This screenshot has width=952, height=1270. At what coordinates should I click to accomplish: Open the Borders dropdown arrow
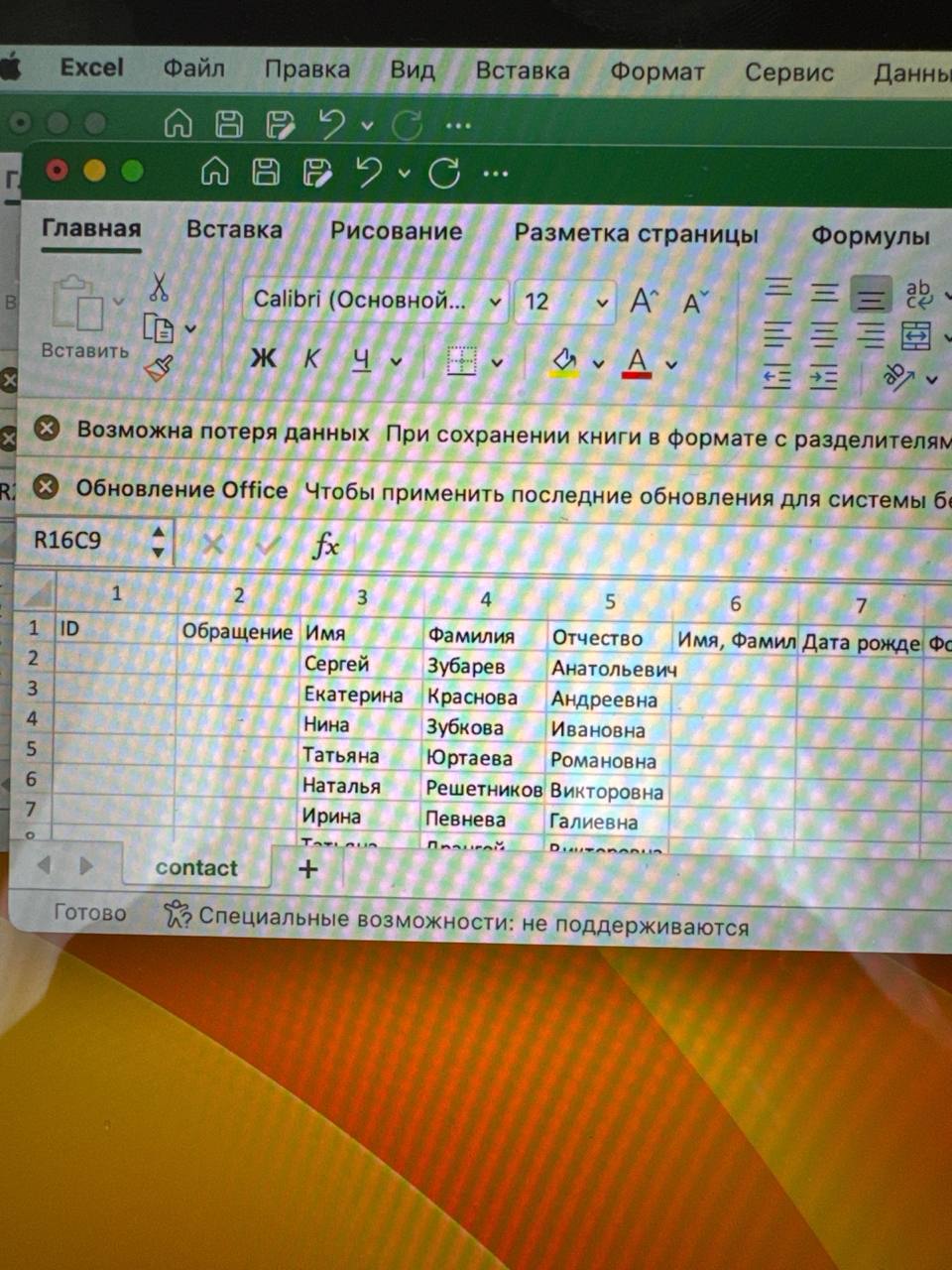click(498, 363)
